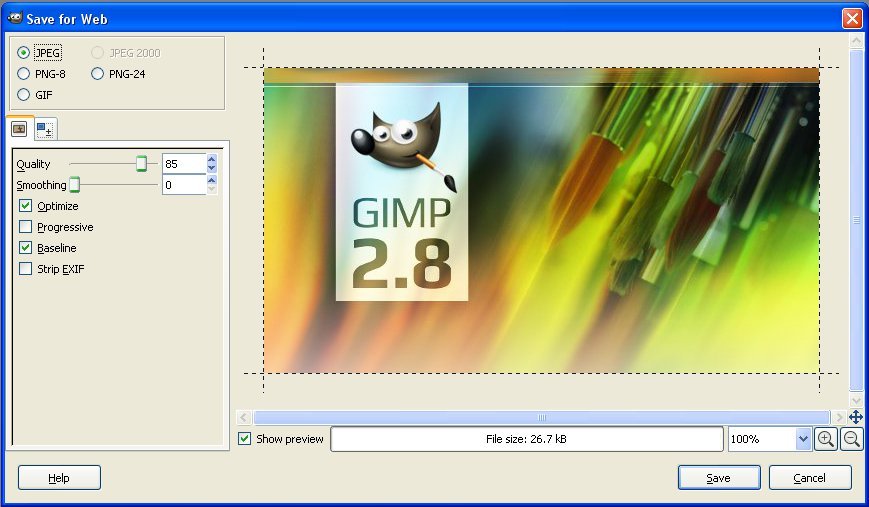
Task: Select the GIF format option
Action: point(23,95)
